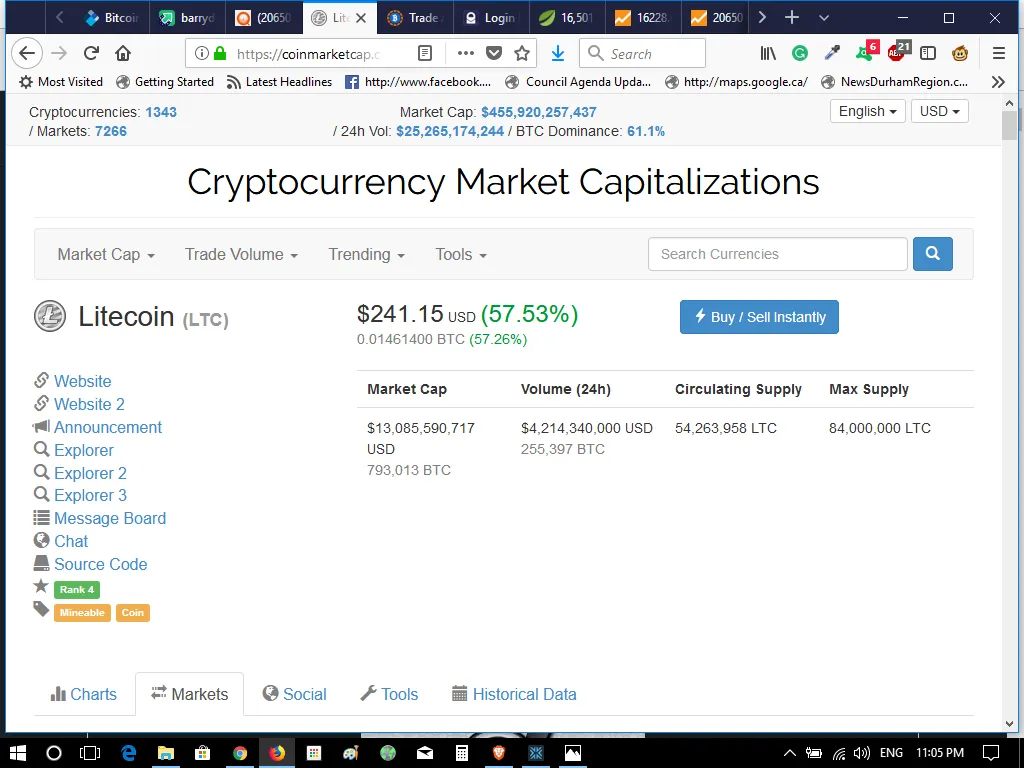Image resolution: width=1024 pixels, height=768 pixels.
Task: Click the eyedropper extension icon
Action: tap(832, 54)
